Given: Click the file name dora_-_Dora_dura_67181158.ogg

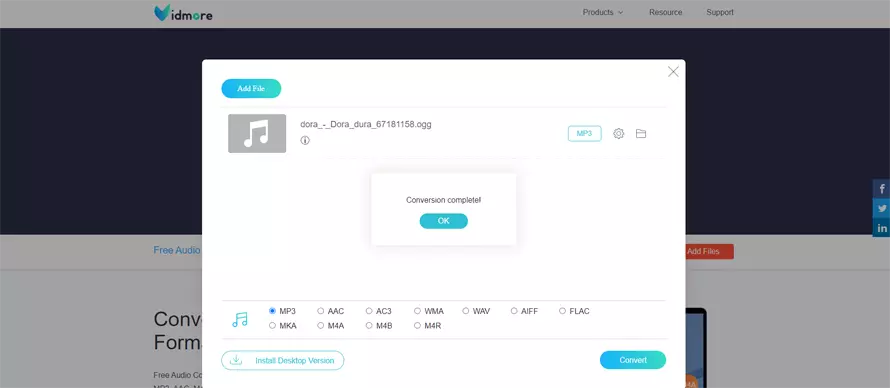Looking at the screenshot, I should pos(366,124).
